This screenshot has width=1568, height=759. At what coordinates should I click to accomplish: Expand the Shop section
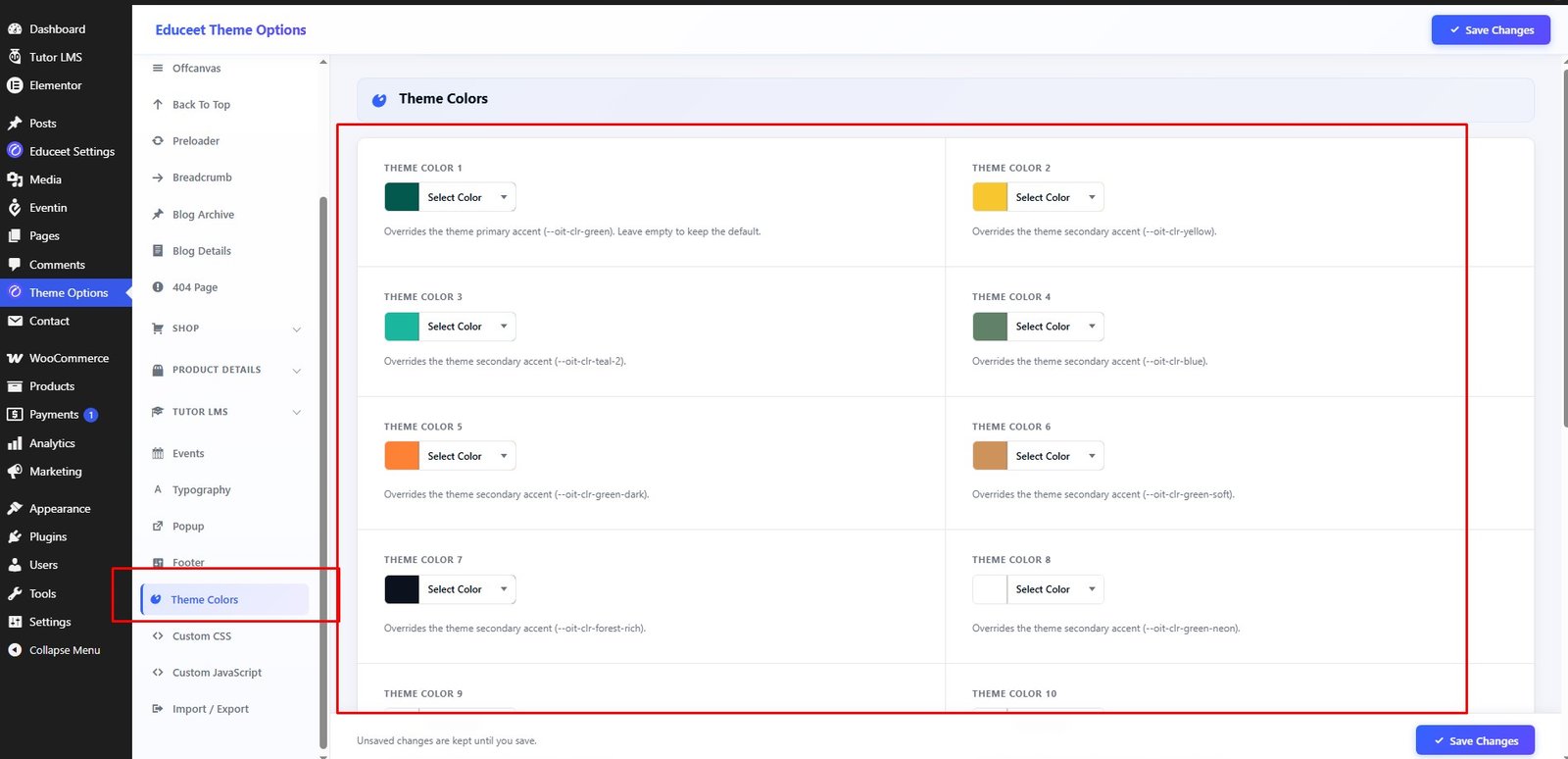tap(226, 329)
